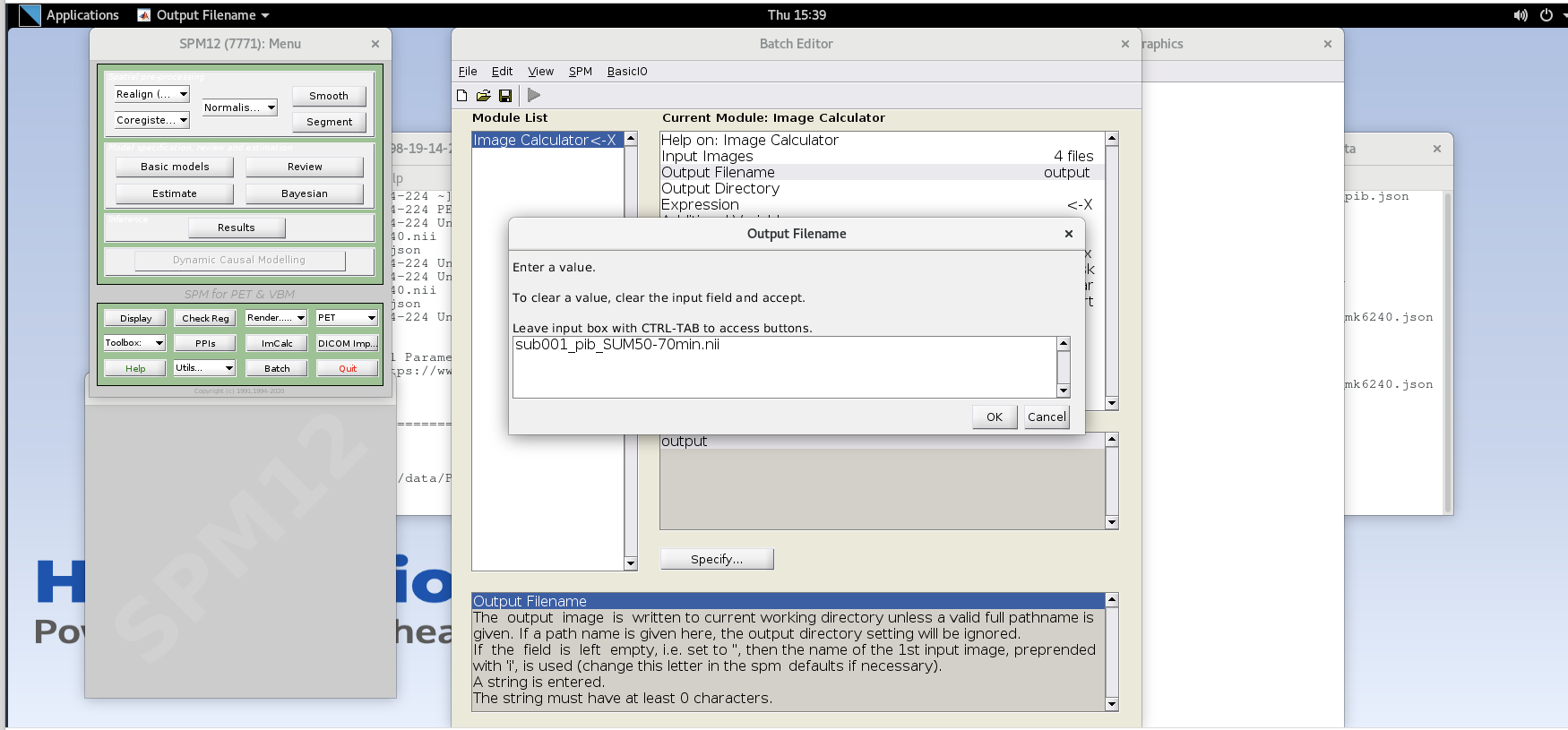Screen dimensions: 1568x730
Task: Click the ImCalc button
Action: click(x=277, y=343)
